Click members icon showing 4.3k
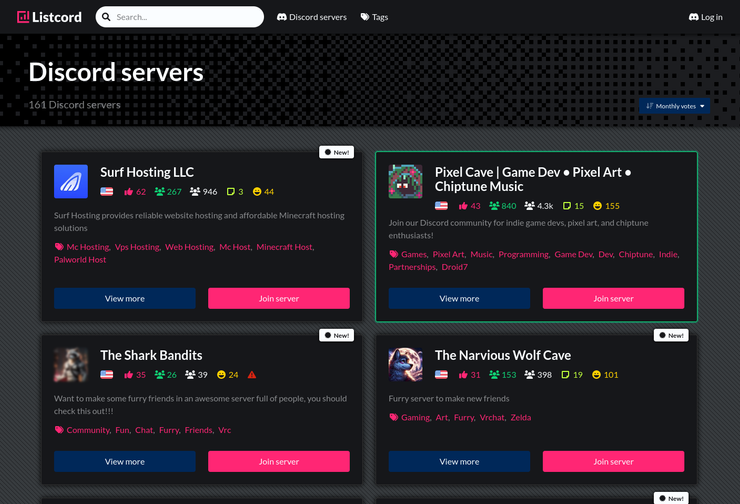Screen dimensions: 740x504 pos(530,206)
